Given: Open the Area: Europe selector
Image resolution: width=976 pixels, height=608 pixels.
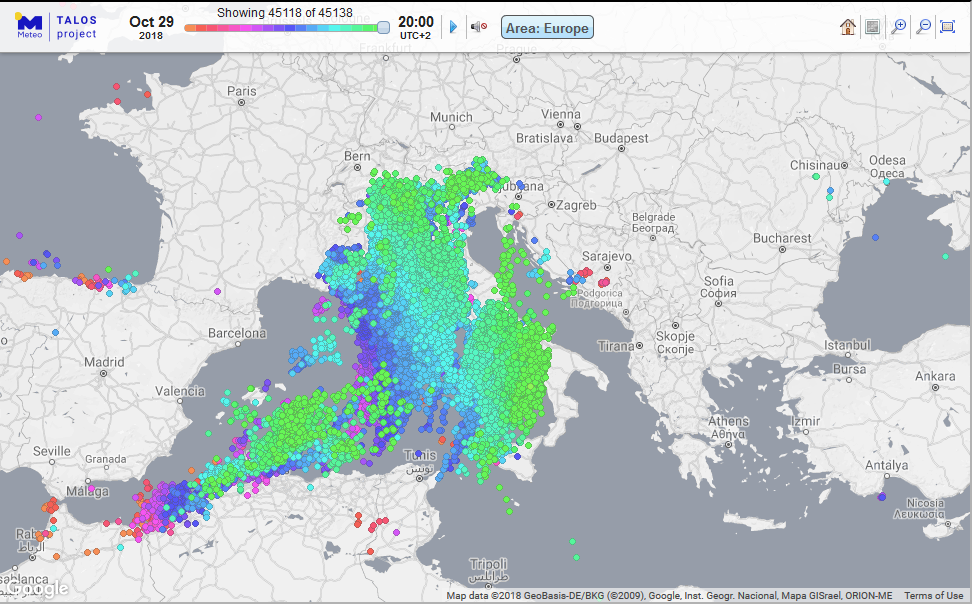Looking at the screenshot, I should click(547, 27).
